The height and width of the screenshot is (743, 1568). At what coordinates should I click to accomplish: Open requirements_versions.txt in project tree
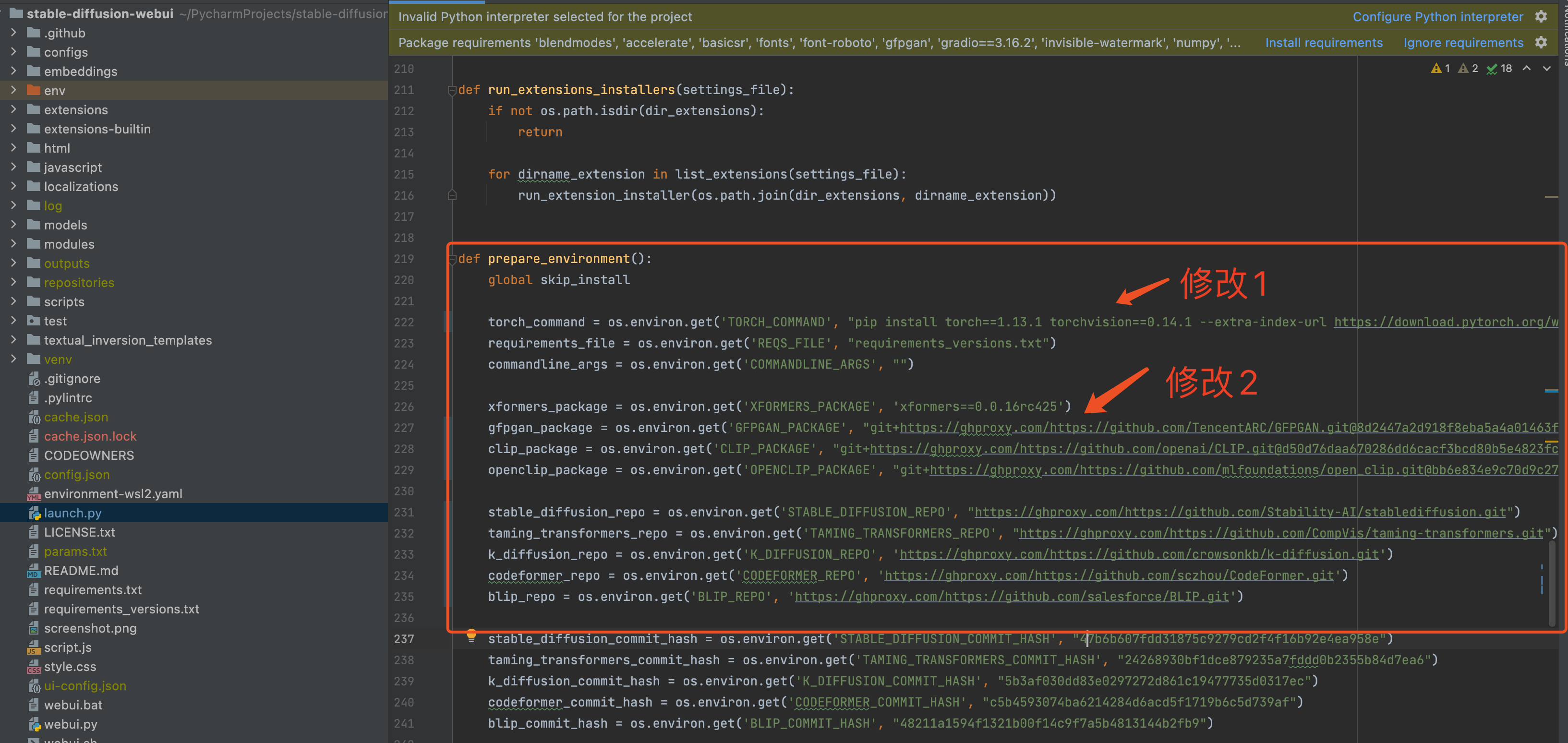[121, 609]
